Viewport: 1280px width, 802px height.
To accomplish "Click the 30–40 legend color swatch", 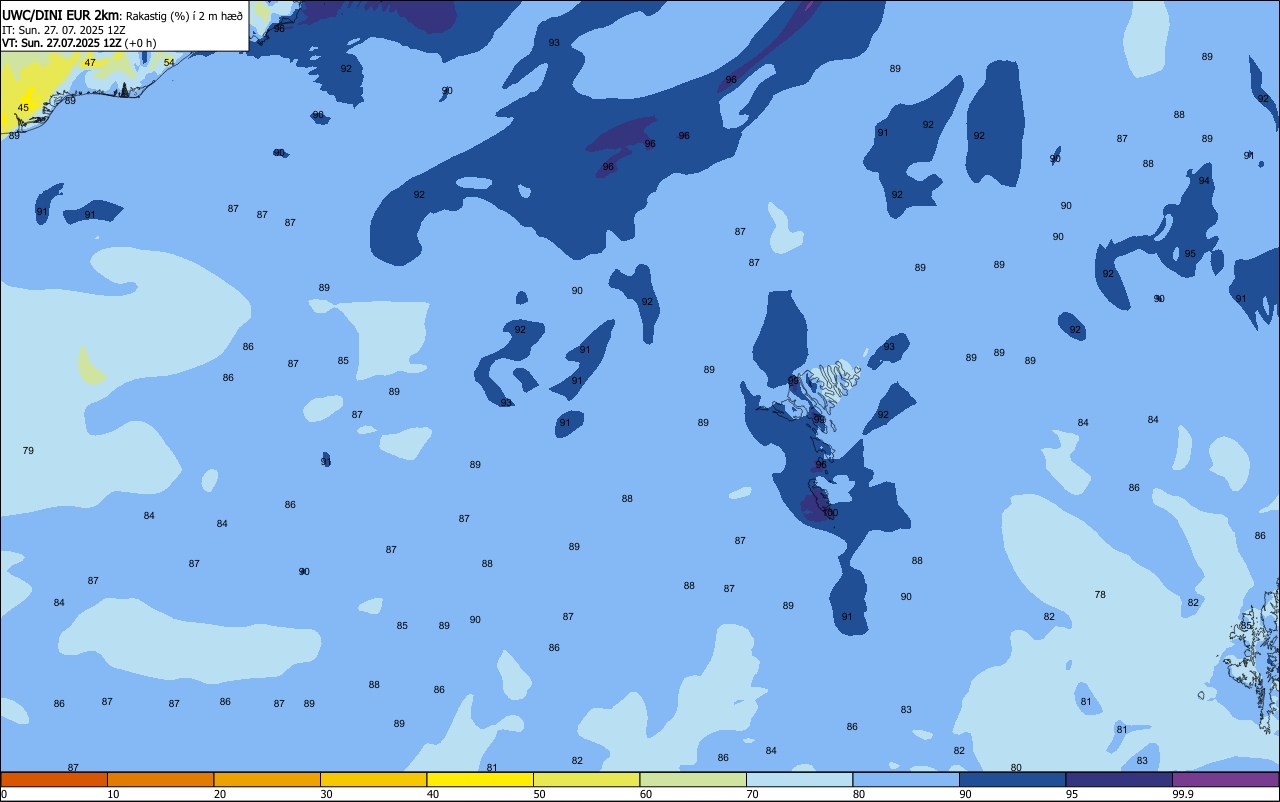I will pyautogui.click(x=373, y=779).
